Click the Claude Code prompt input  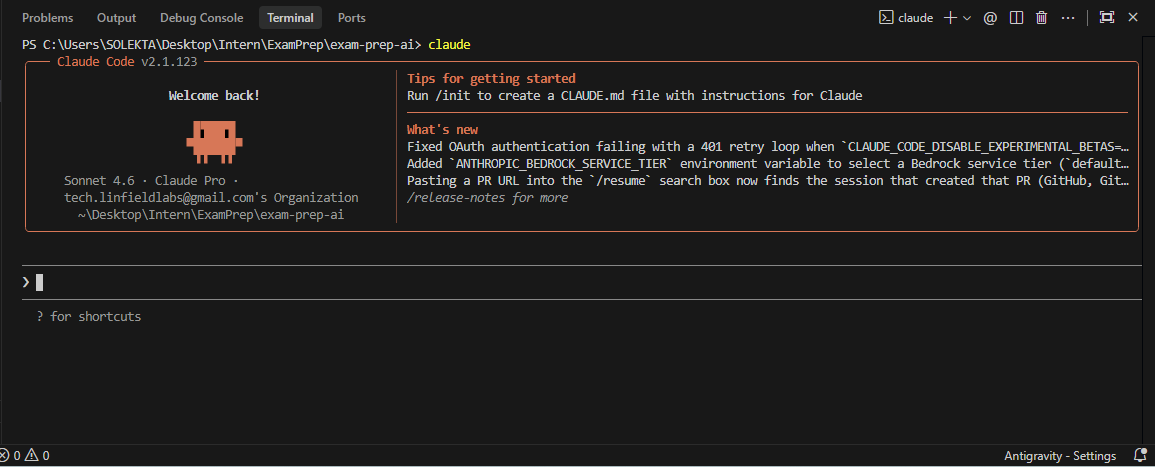[x=582, y=282]
